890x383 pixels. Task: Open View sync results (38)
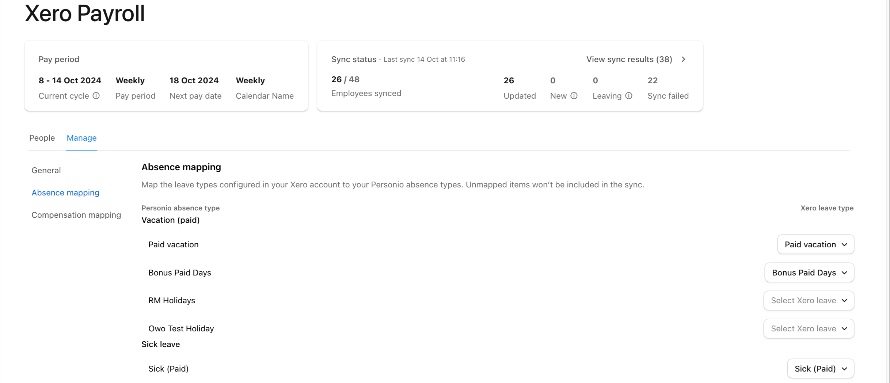coord(636,59)
